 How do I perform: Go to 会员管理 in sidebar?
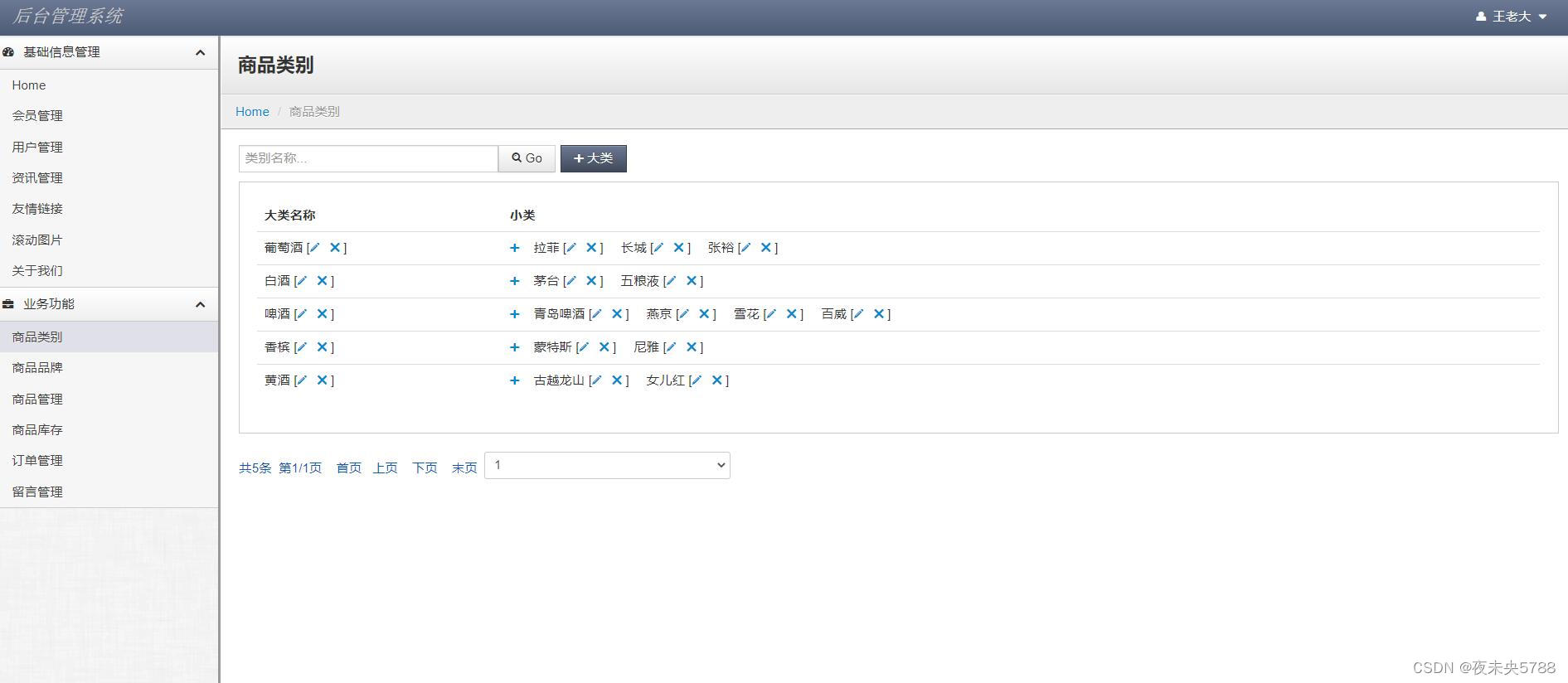pyautogui.click(x=109, y=116)
